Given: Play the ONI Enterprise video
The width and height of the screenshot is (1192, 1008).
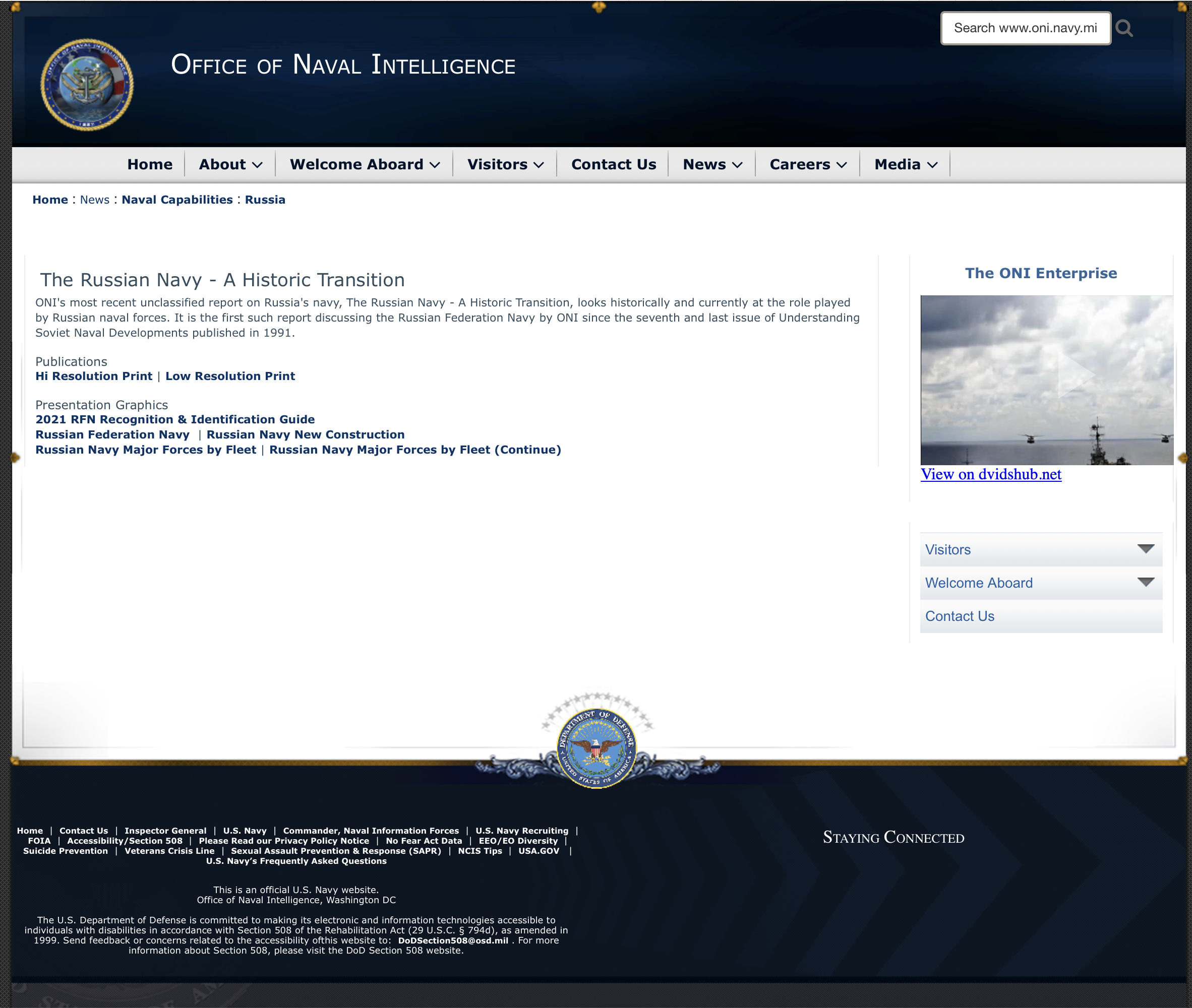Looking at the screenshot, I should coord(1046,380).
